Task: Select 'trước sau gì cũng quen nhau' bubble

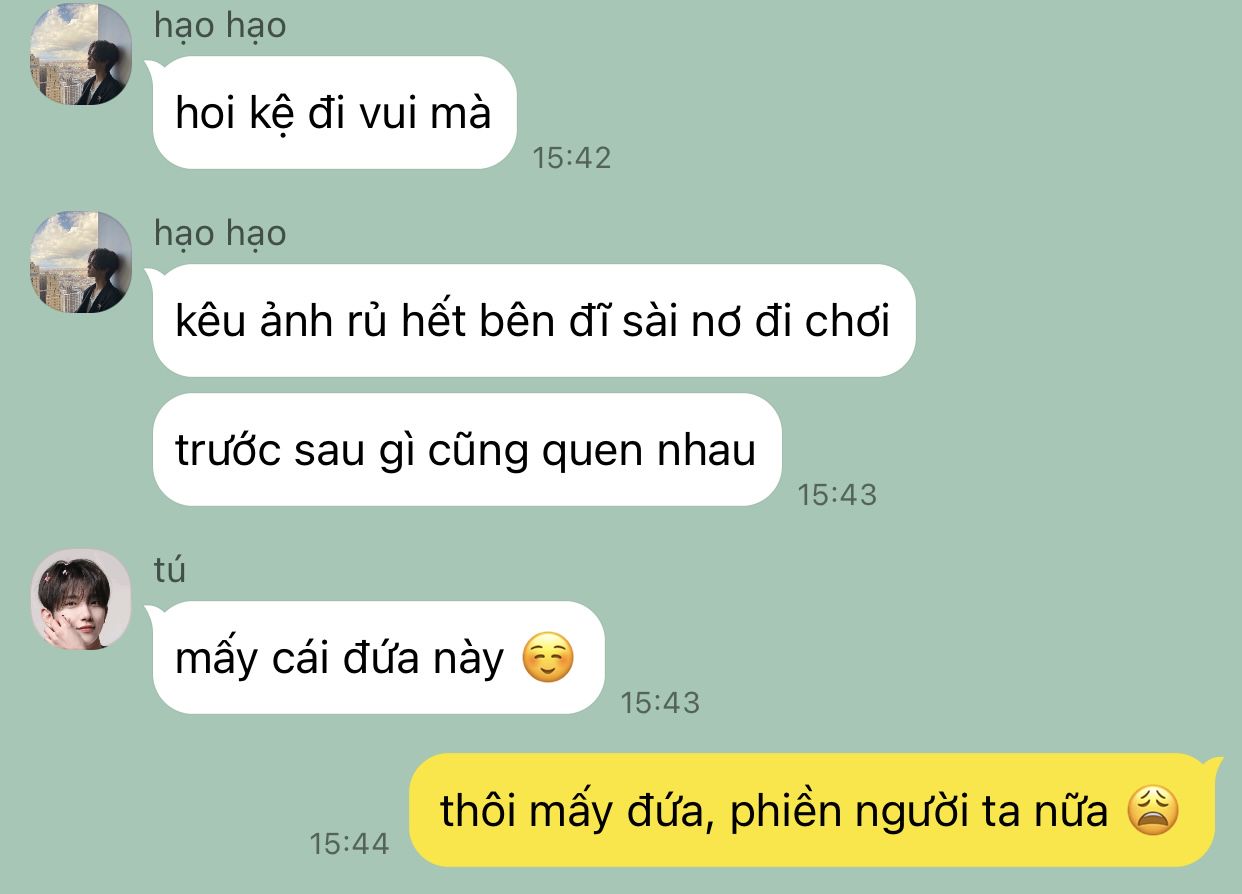Action: tap(466, 449)
